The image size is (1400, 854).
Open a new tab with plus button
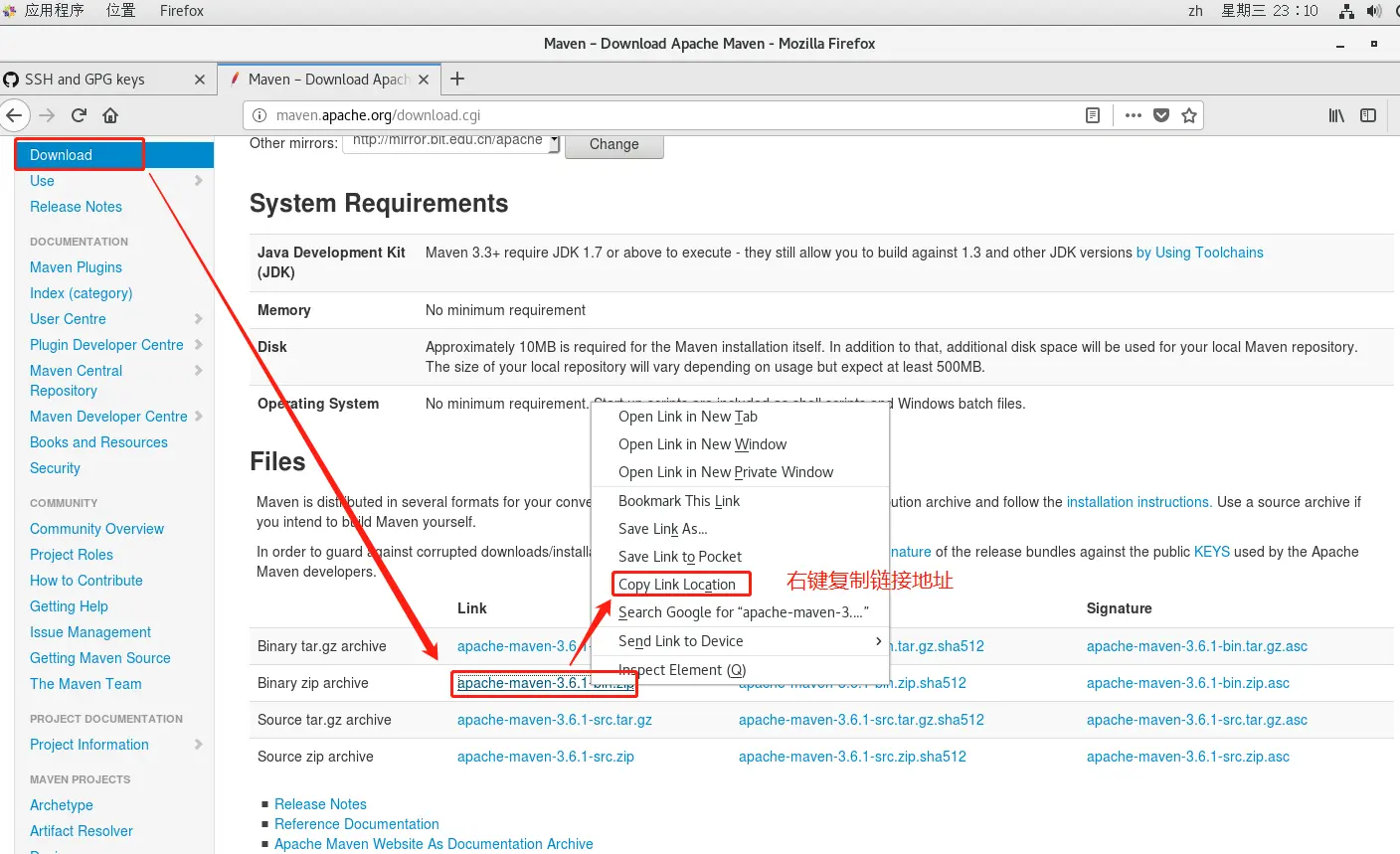[x=457, y=79]
